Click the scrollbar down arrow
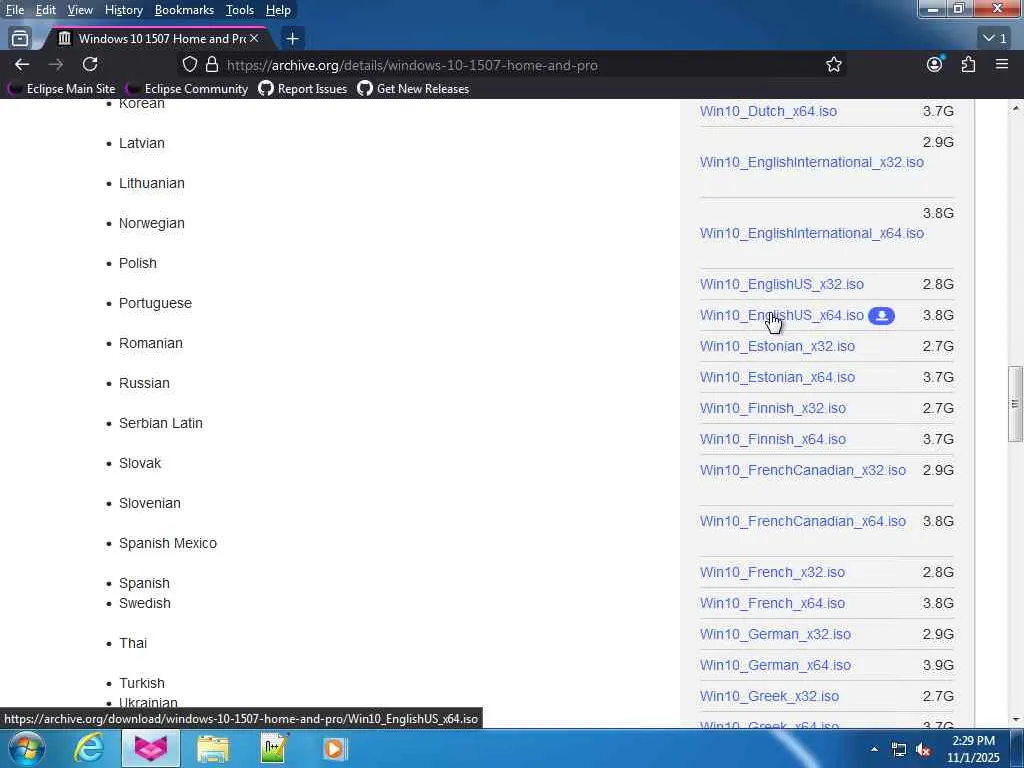This screenshot has height=768, width=1024. (1015, 719)
